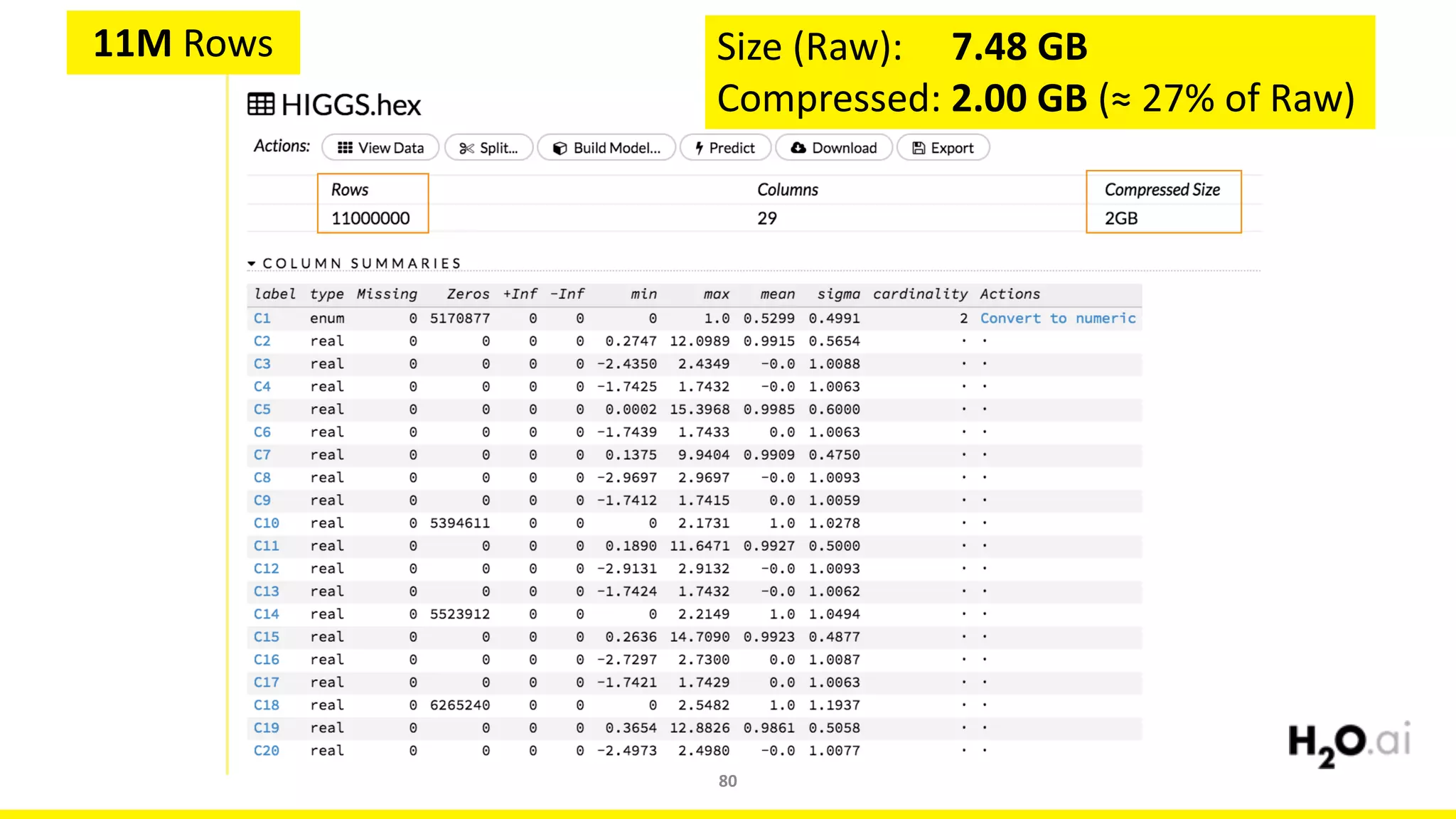1456x819 pixels.
Task: Open column C13 link
Action: click(267, 591)
